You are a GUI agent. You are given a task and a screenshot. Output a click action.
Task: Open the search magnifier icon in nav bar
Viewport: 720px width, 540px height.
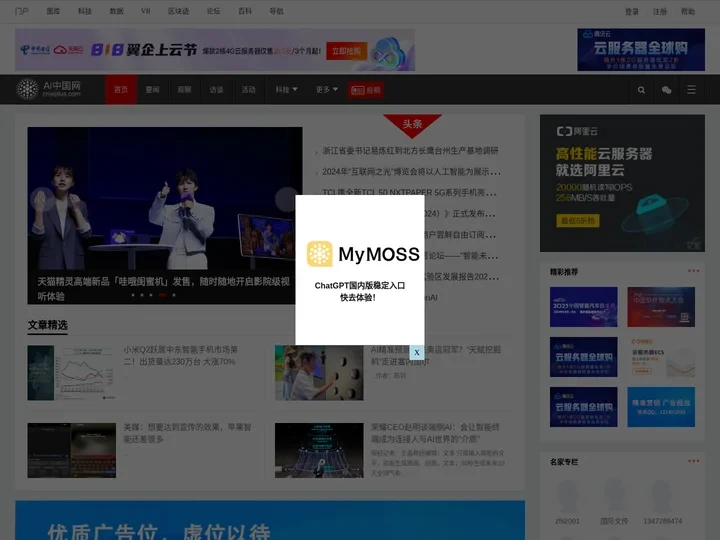coord(641,90)
